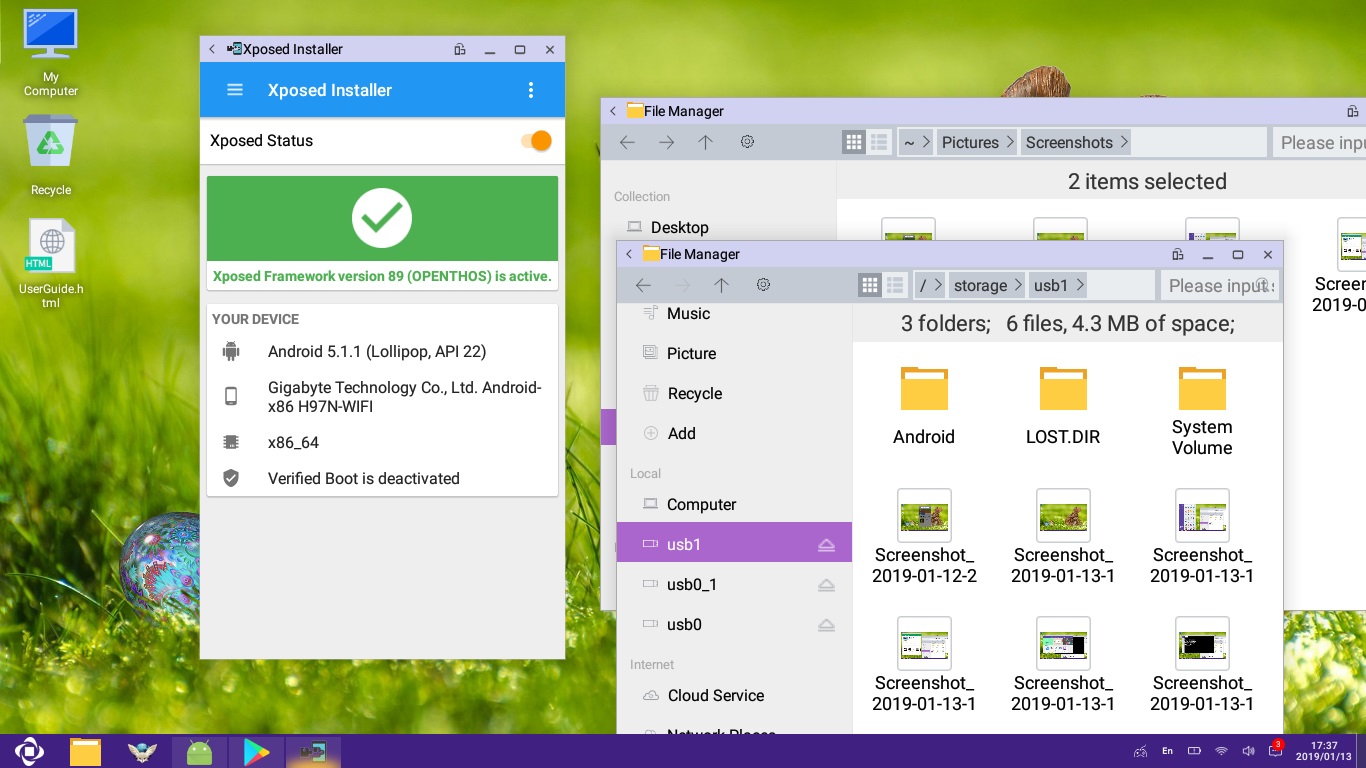Image resolution: width=1366 pixels, height=768 pixels.
Task: Switch usb1 File Manager to list view
Action: (x=895, y=285)
